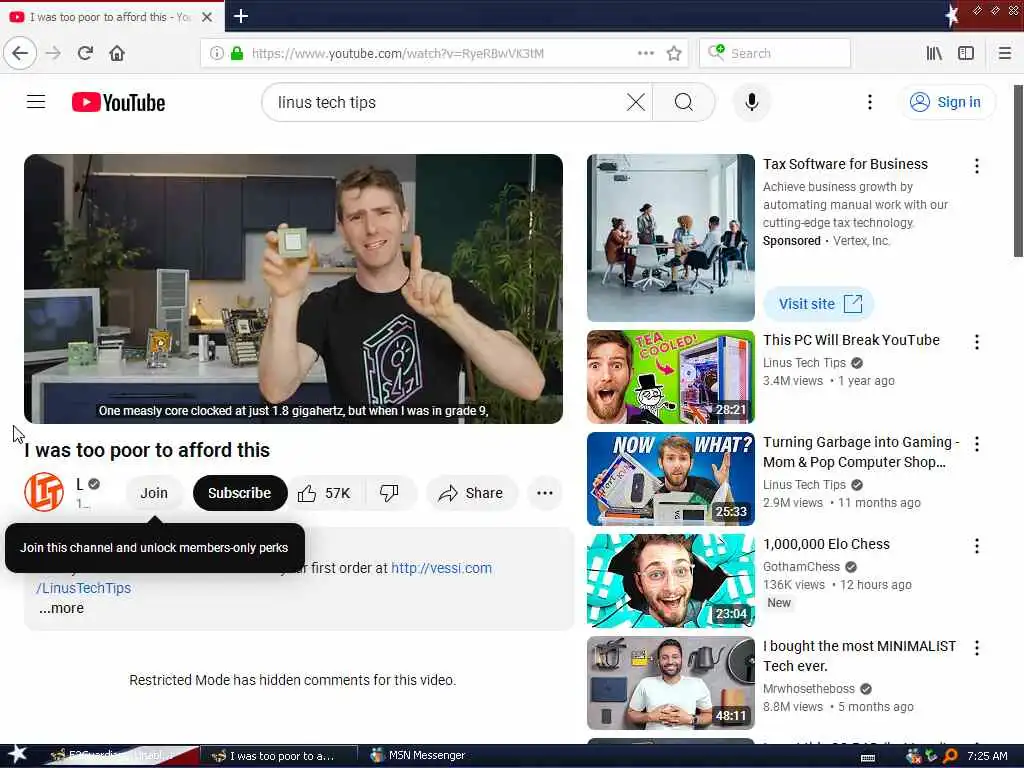Dislike the video with thumbs down

(389, 493)
